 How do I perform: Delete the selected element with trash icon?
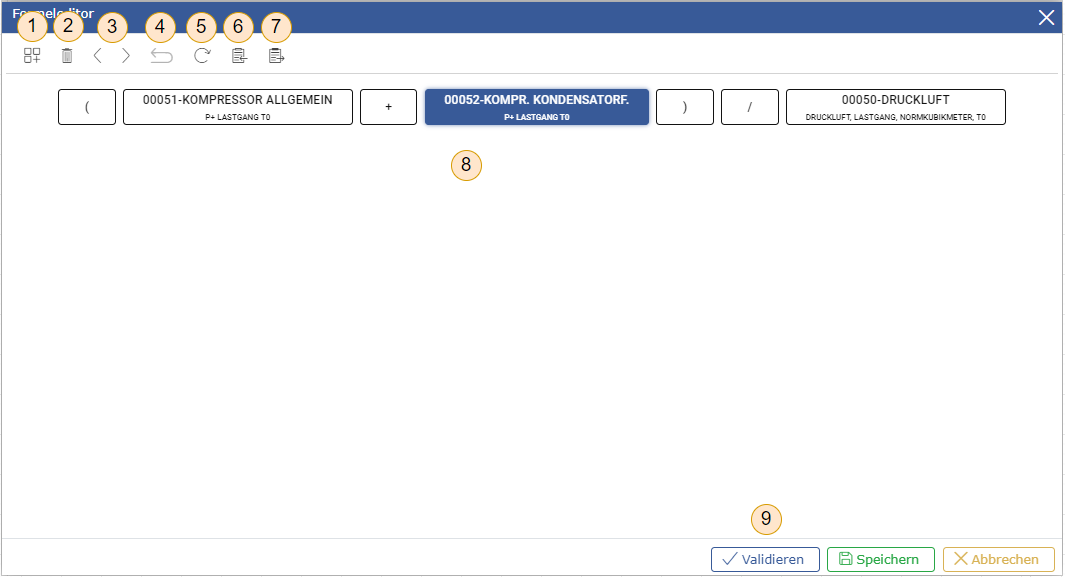pyautogui.click(x=67, y=56)
